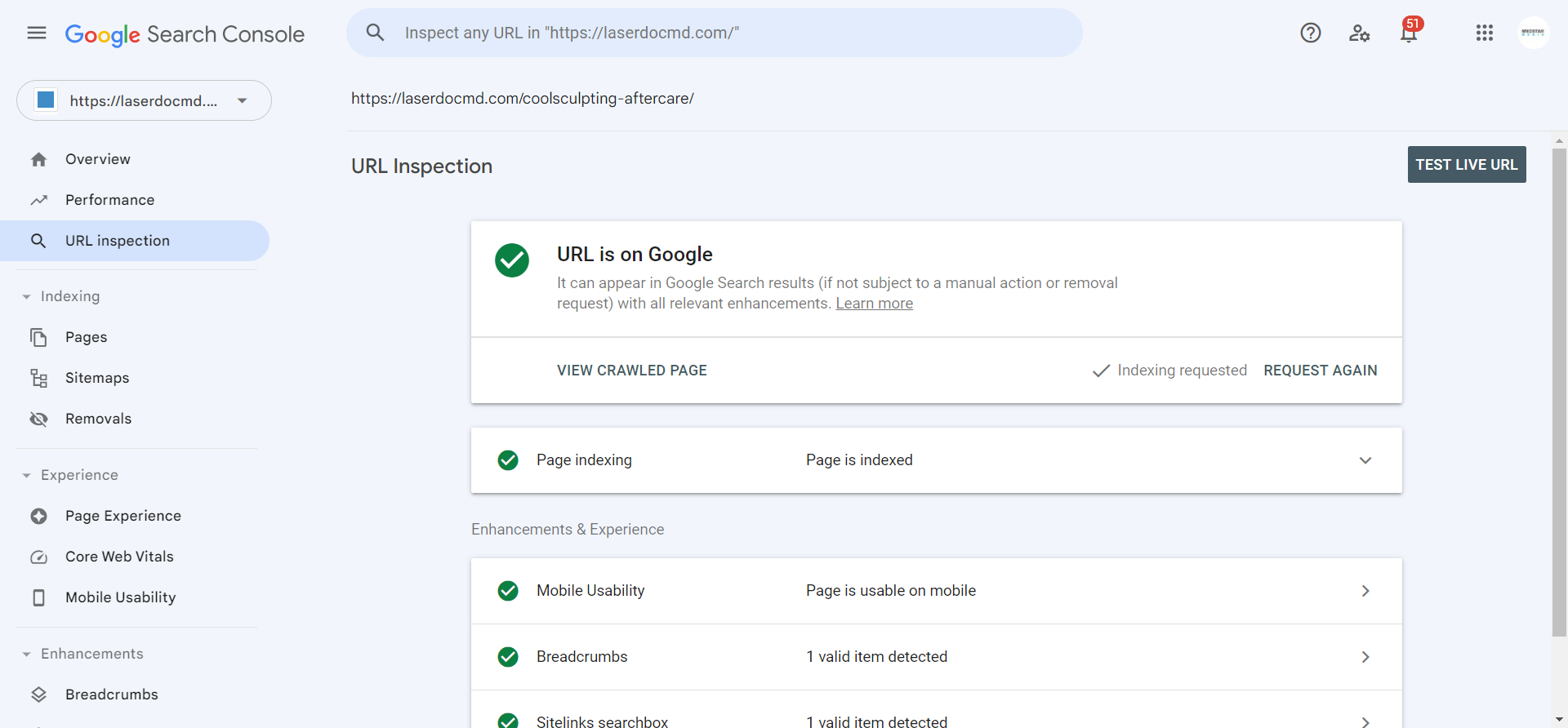
Task: Go to Core Web Vitals report
Action: (x=119, y=557)
